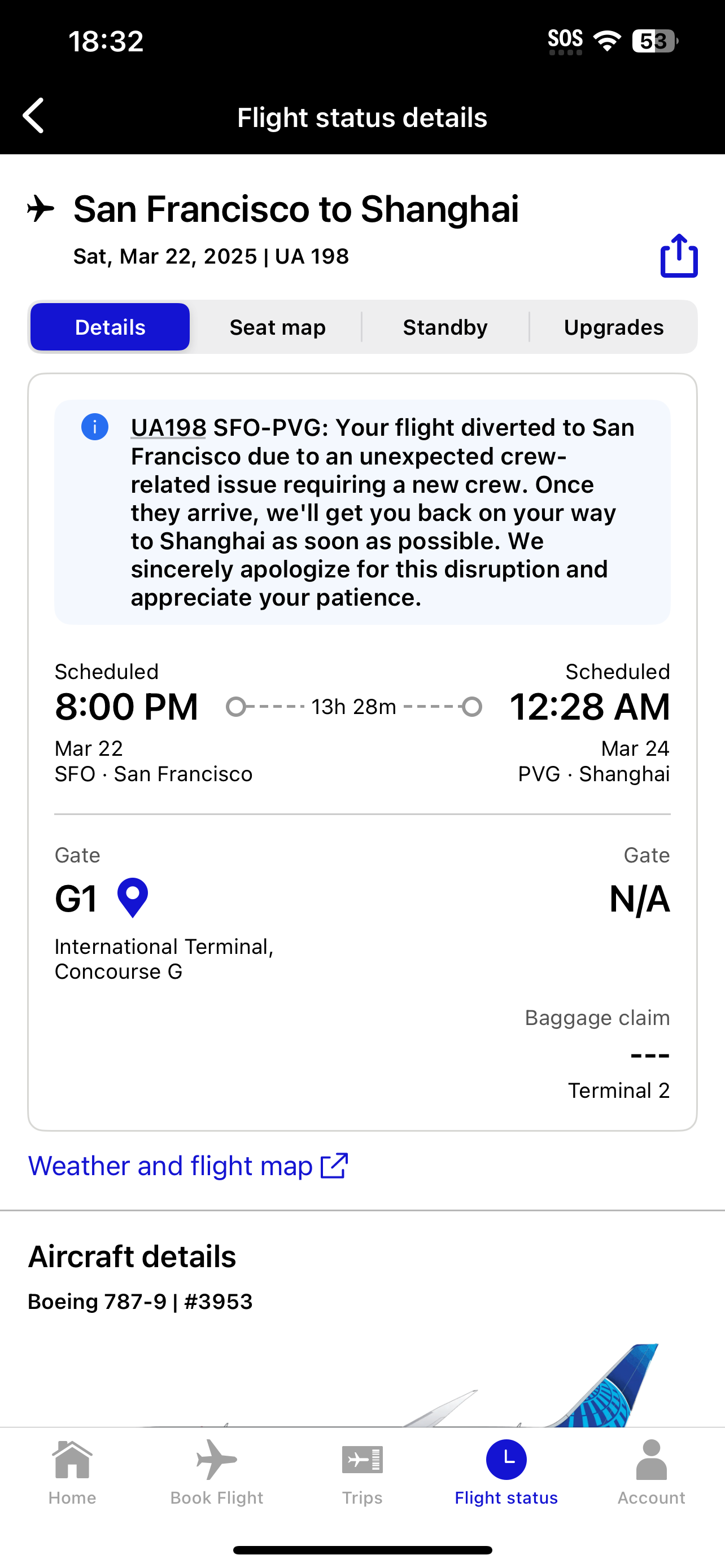The image size is (725, 1568).
Task: Switch to the Upgrades tab
Action: pyautogui.click(x=614, y=327)
